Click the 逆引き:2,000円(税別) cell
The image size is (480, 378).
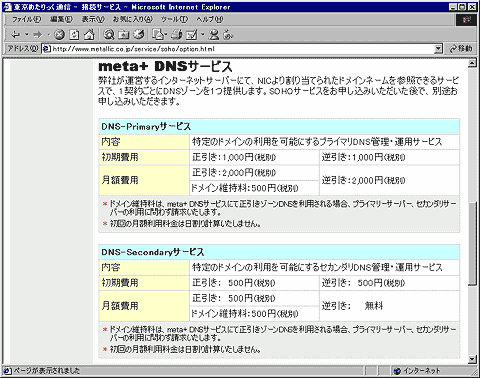[389, 180]
